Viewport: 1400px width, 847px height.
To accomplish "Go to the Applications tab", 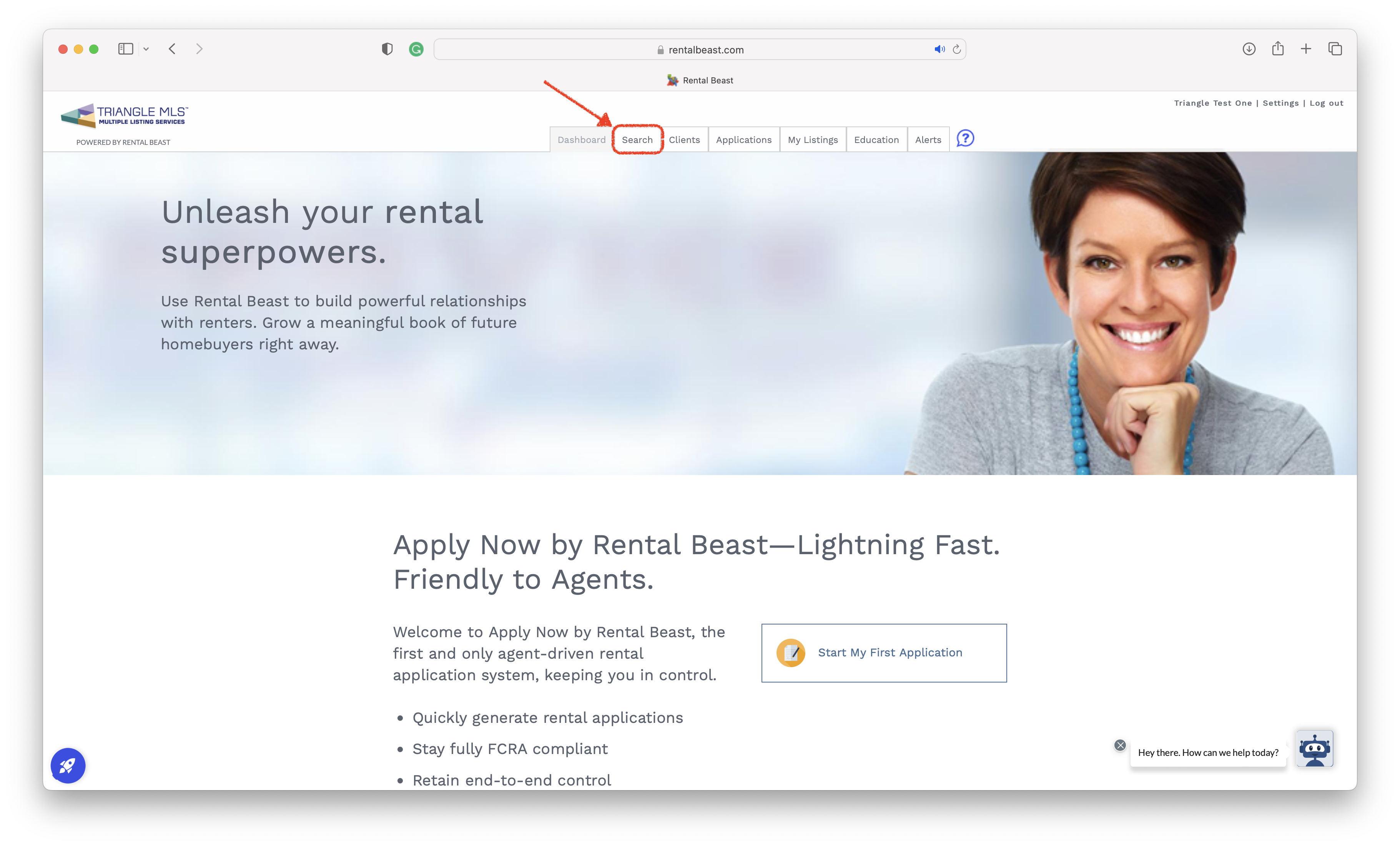I will (744, 140).
